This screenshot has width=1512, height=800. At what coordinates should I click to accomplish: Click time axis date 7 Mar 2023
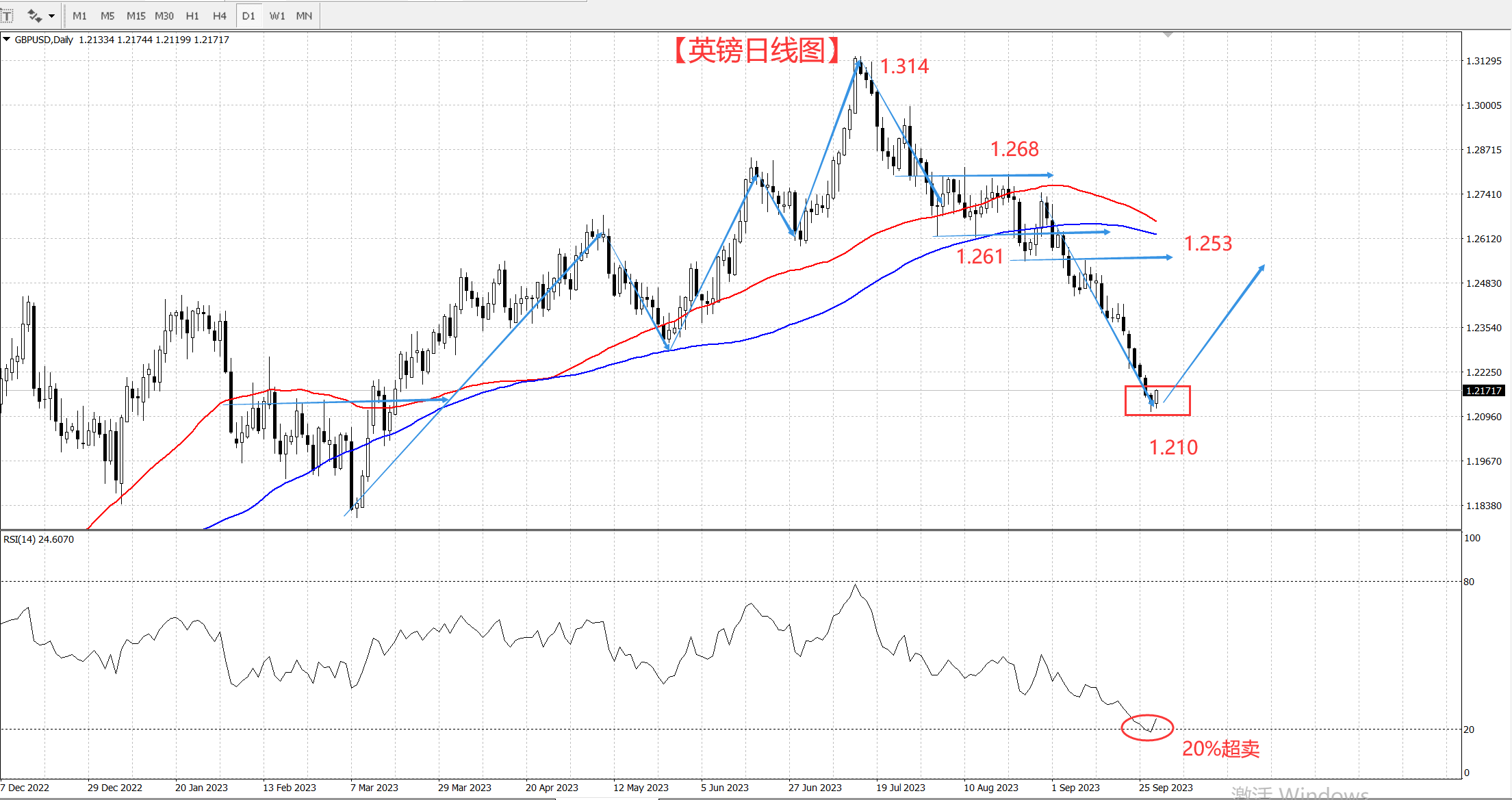point(374,788)
